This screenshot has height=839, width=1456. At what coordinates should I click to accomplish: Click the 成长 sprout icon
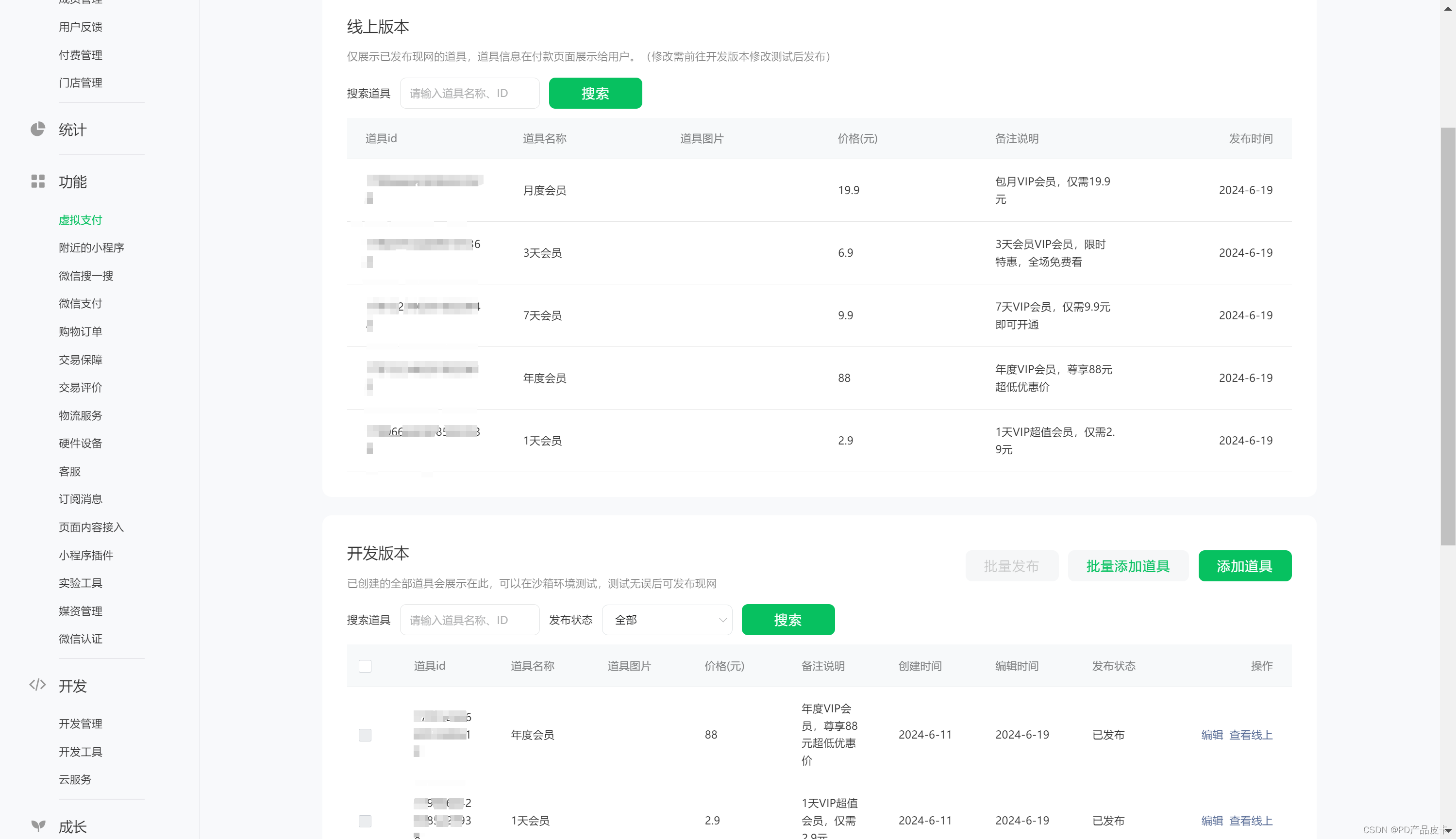coord(38,826)
